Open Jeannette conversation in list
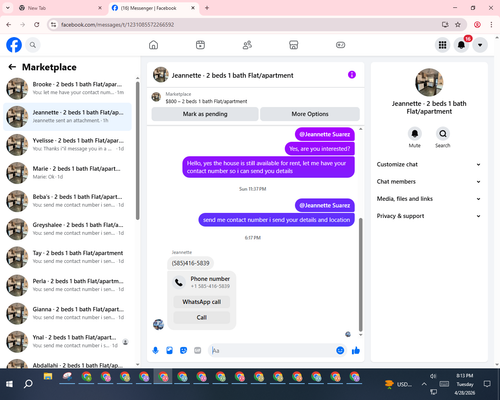Image resolution: width=500 pixels, height=400 pixels. pyautogui.click(x=67, y=117)
